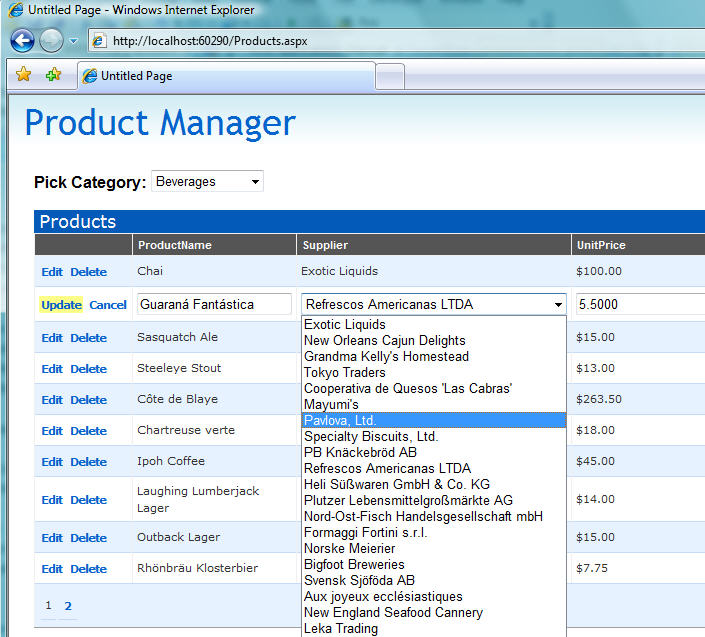This screenshot has height=637, width=705.
Task: Edit the Côte de Blaye row
Action: pyautogui.click(x=52, y=400)
